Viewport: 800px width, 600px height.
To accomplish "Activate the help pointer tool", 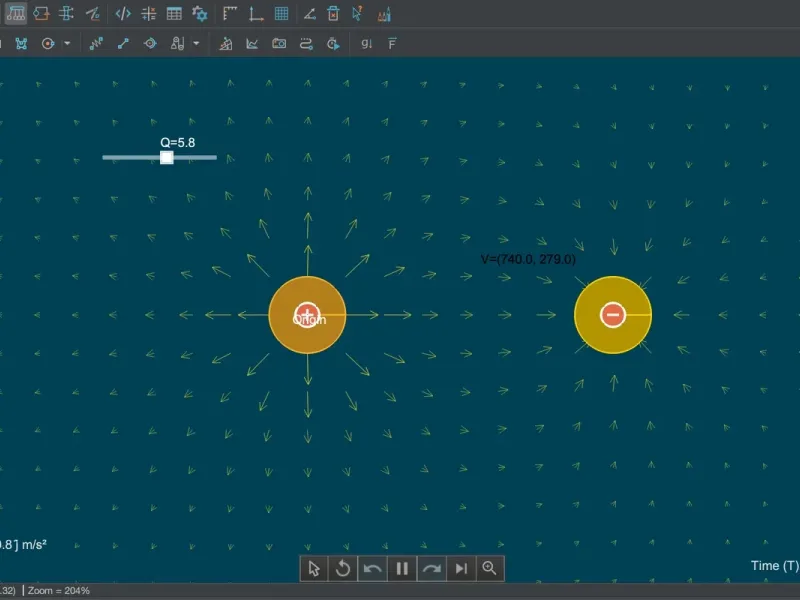I will 358,14.
